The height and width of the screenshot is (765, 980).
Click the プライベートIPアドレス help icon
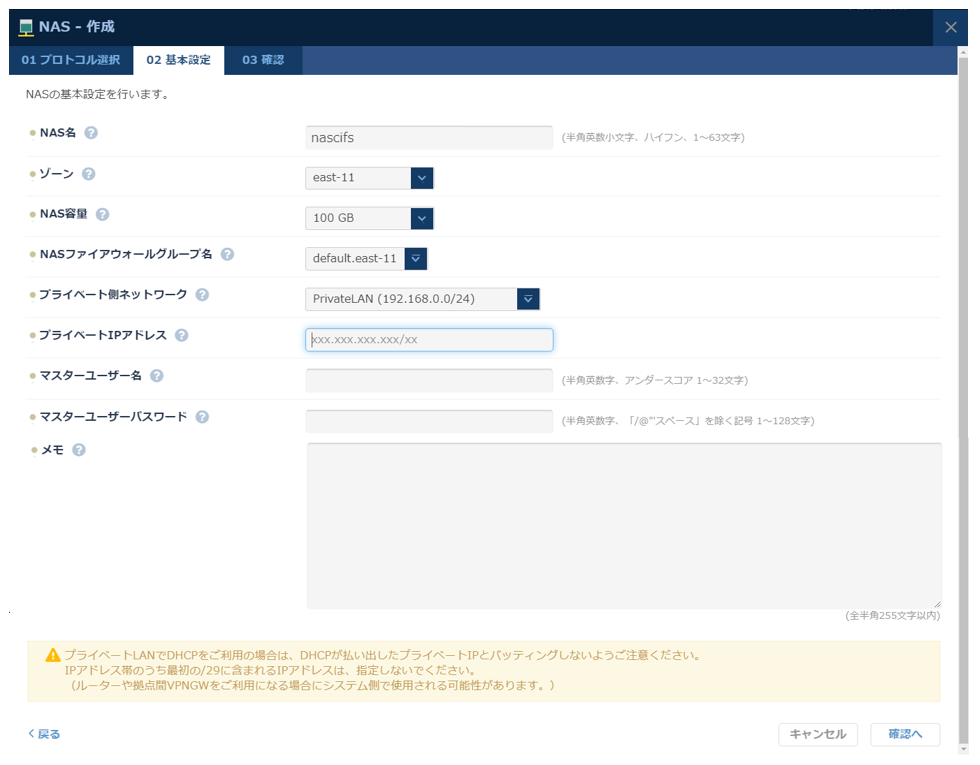181,335
